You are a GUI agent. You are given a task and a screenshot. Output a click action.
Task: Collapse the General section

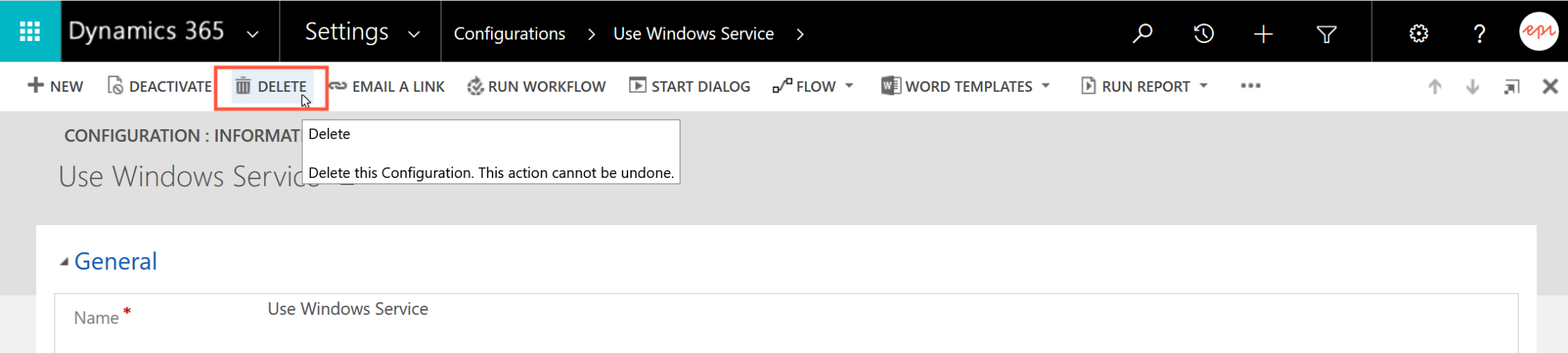[x=64, y=262]
